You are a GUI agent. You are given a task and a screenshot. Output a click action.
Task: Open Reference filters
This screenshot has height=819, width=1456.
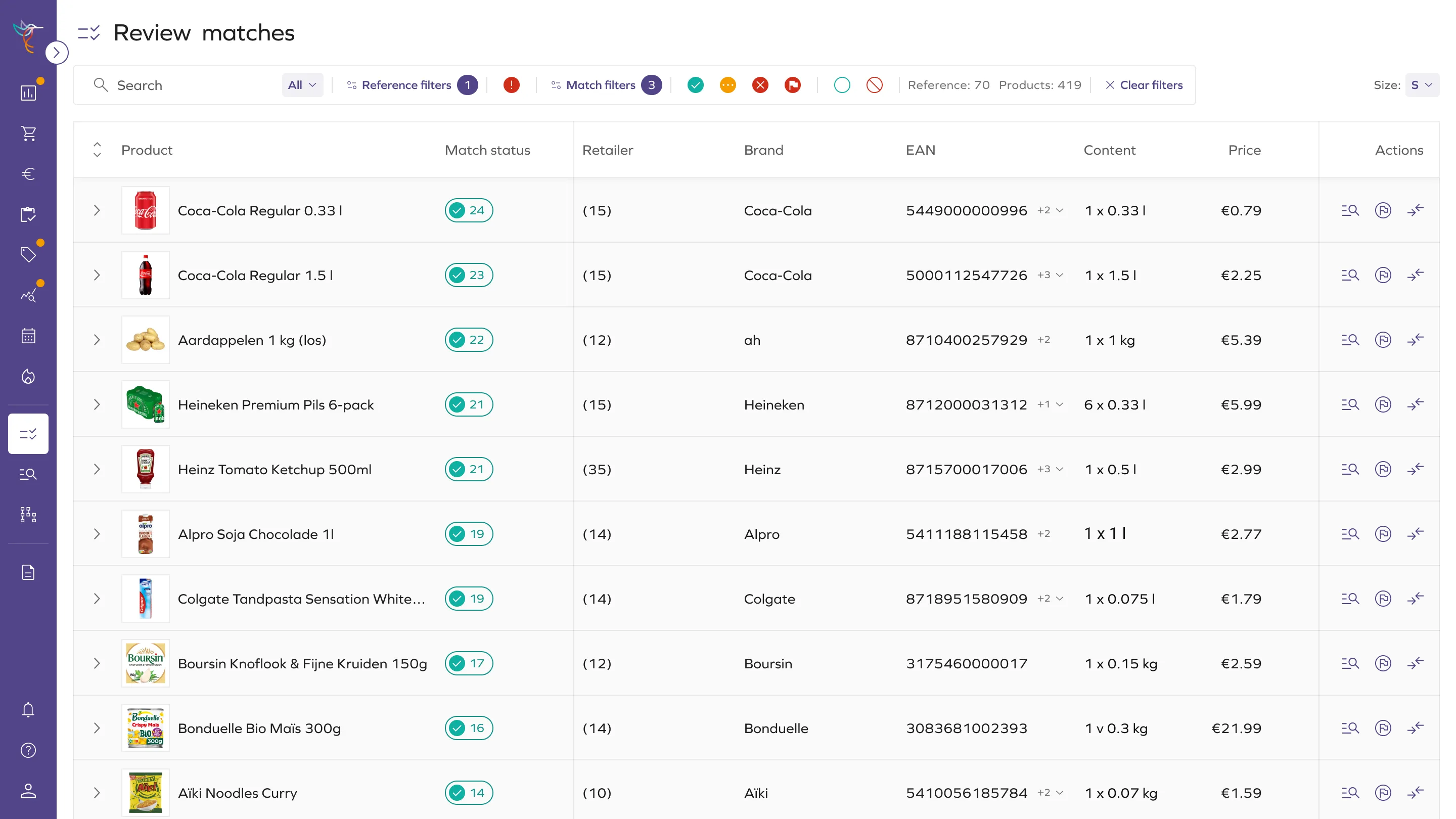413,85
